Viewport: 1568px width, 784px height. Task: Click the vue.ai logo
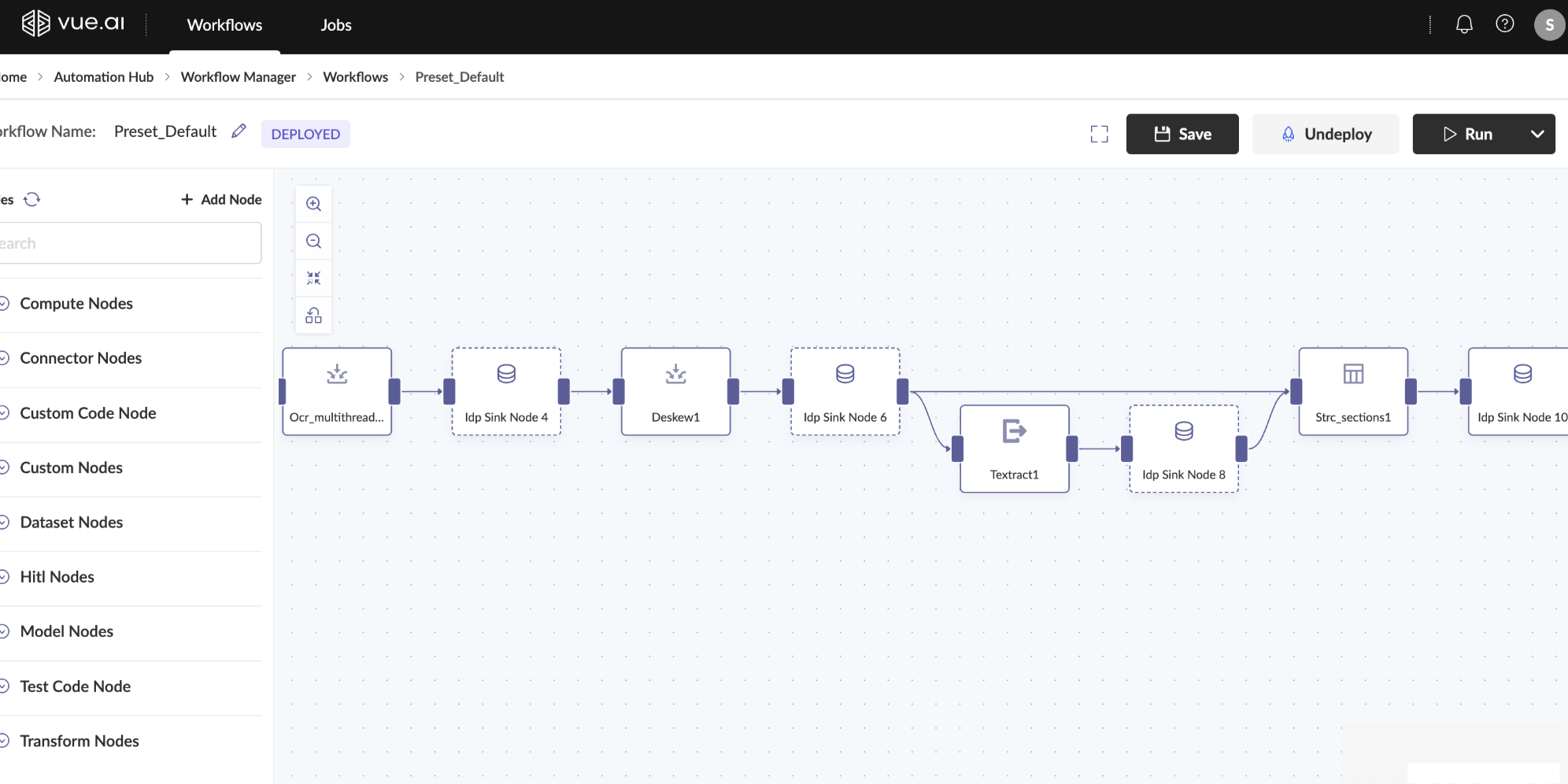click(72, 24)
